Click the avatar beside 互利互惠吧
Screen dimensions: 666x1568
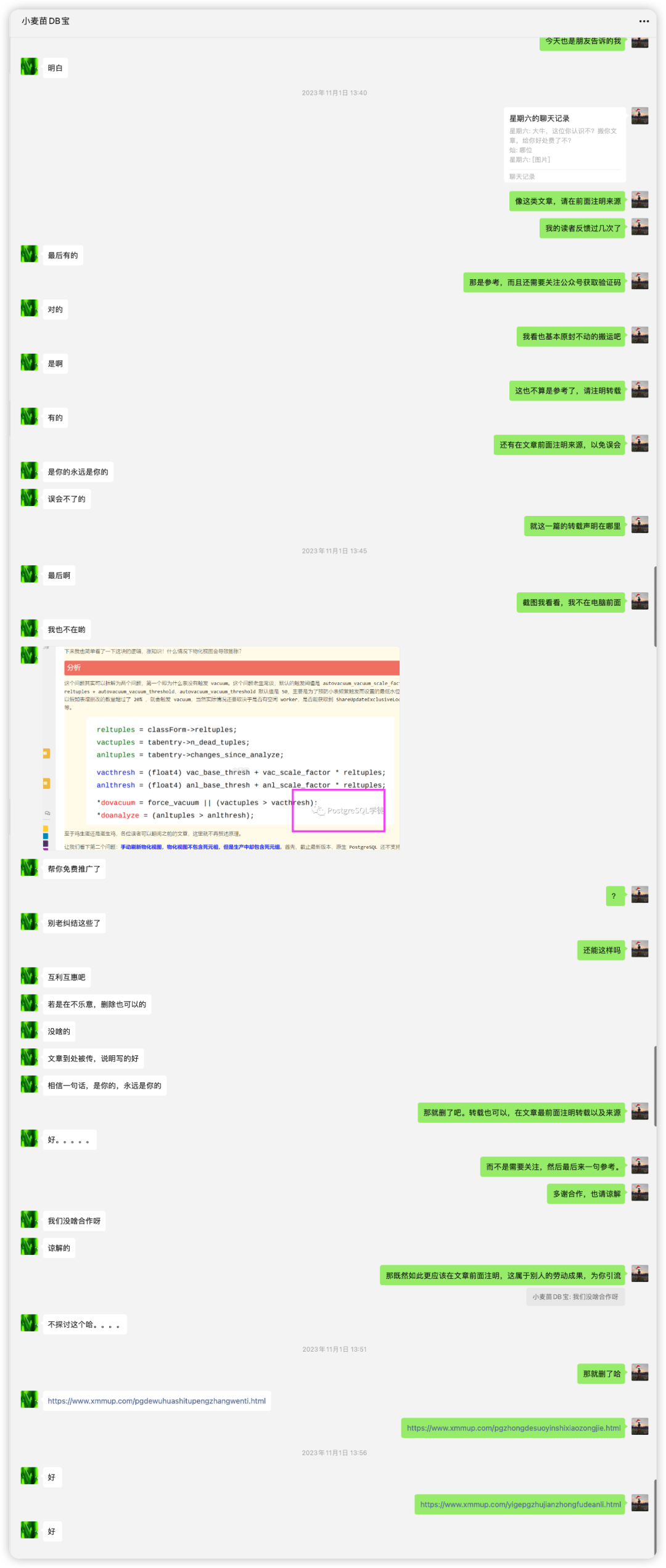(29, 976)
